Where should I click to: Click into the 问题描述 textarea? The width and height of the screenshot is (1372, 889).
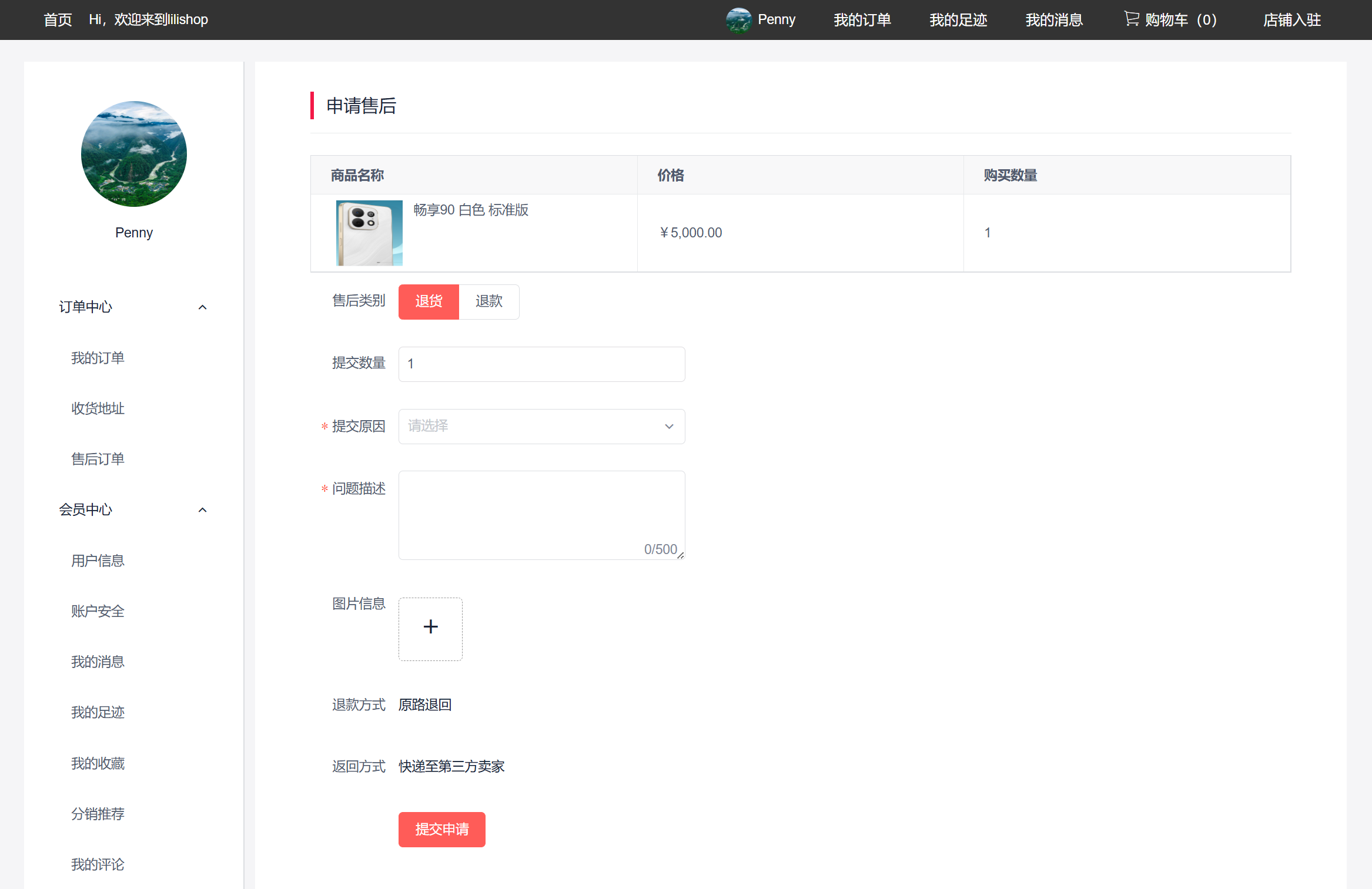pyautogui.click(x=541, y=515)
